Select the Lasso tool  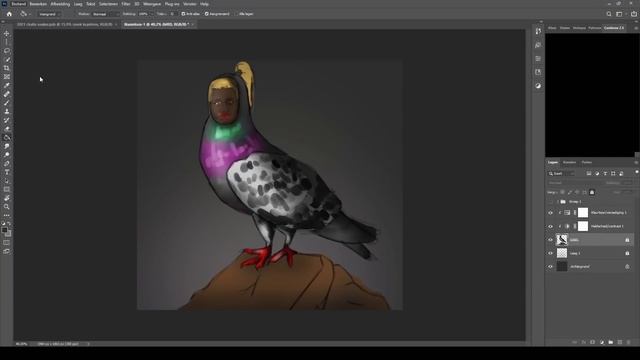coord(7,51)
